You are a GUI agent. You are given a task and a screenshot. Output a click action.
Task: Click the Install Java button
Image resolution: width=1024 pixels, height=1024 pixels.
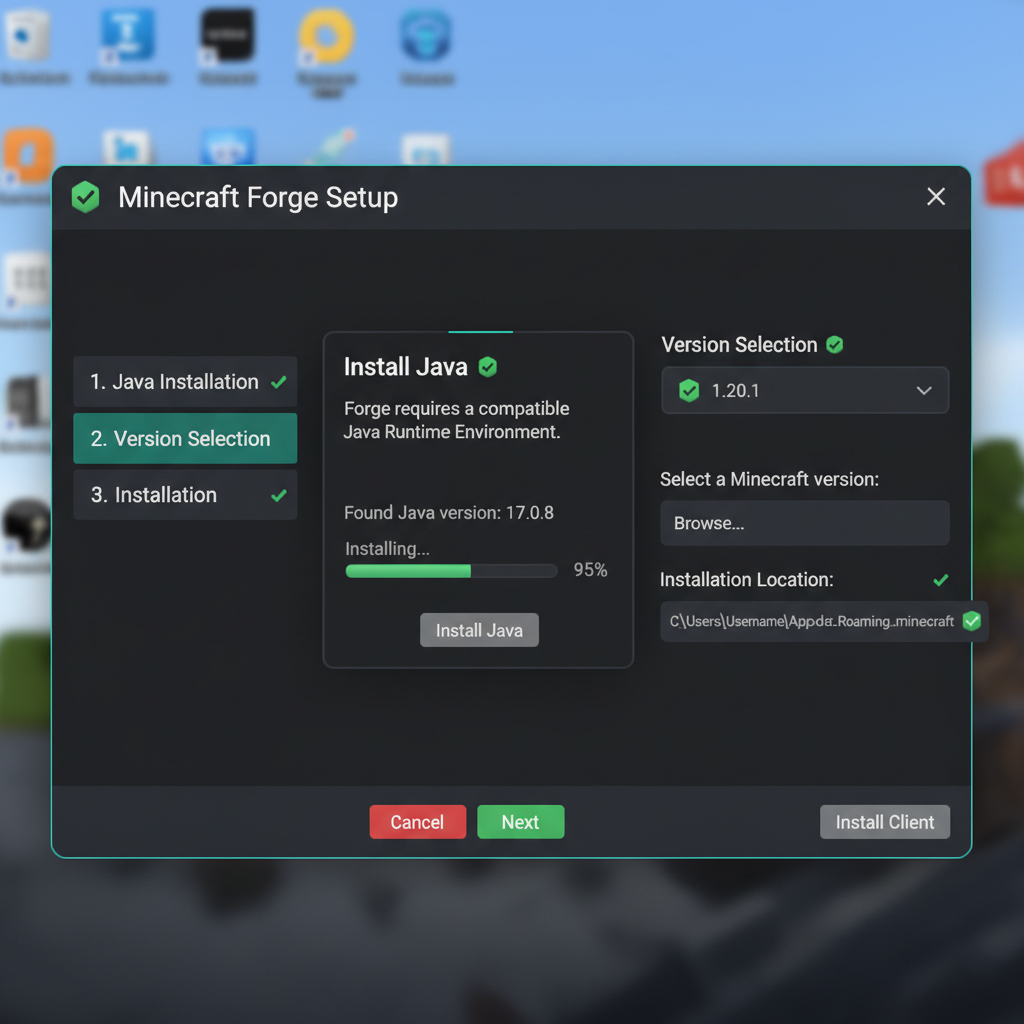point(479,630)
